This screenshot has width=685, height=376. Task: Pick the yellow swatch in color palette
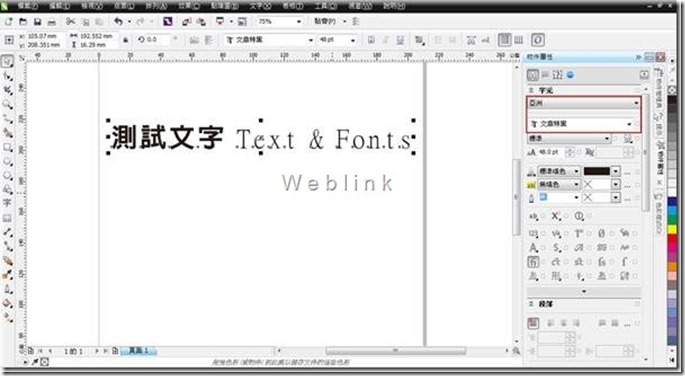(x=672, y=229)
